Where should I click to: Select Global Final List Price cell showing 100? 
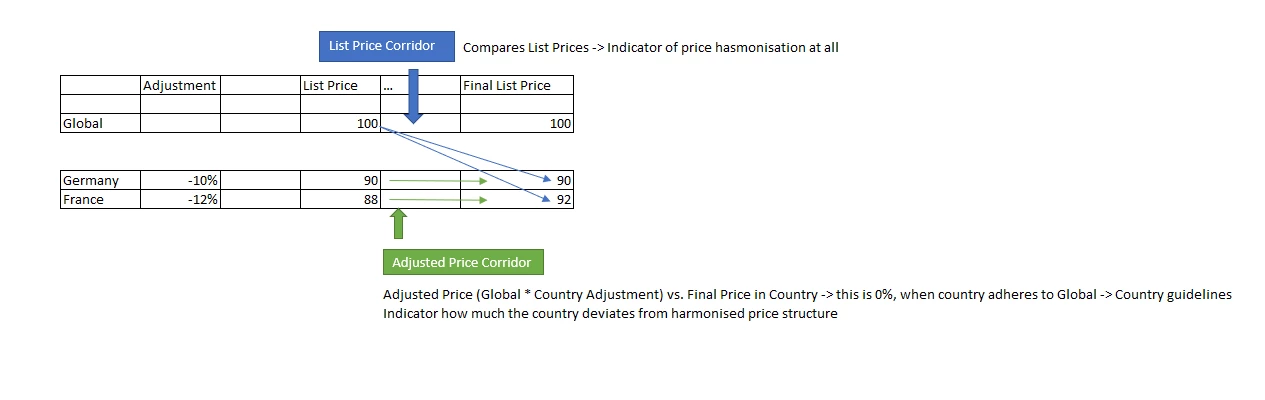click(x=516, y=123)
